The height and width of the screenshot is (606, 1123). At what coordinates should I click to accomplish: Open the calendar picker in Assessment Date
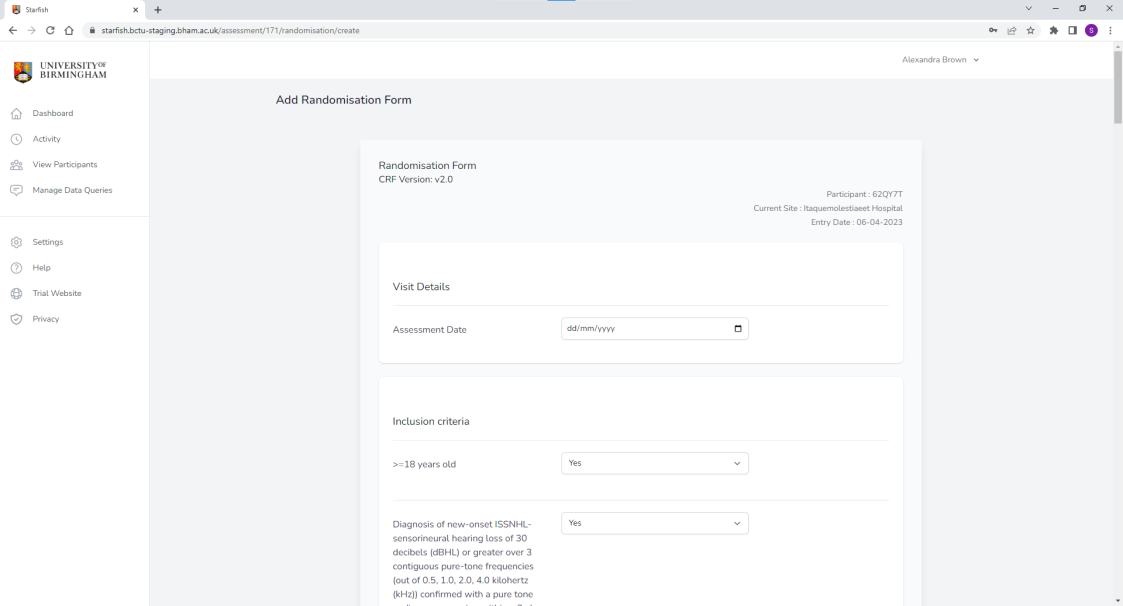(738, 329)
